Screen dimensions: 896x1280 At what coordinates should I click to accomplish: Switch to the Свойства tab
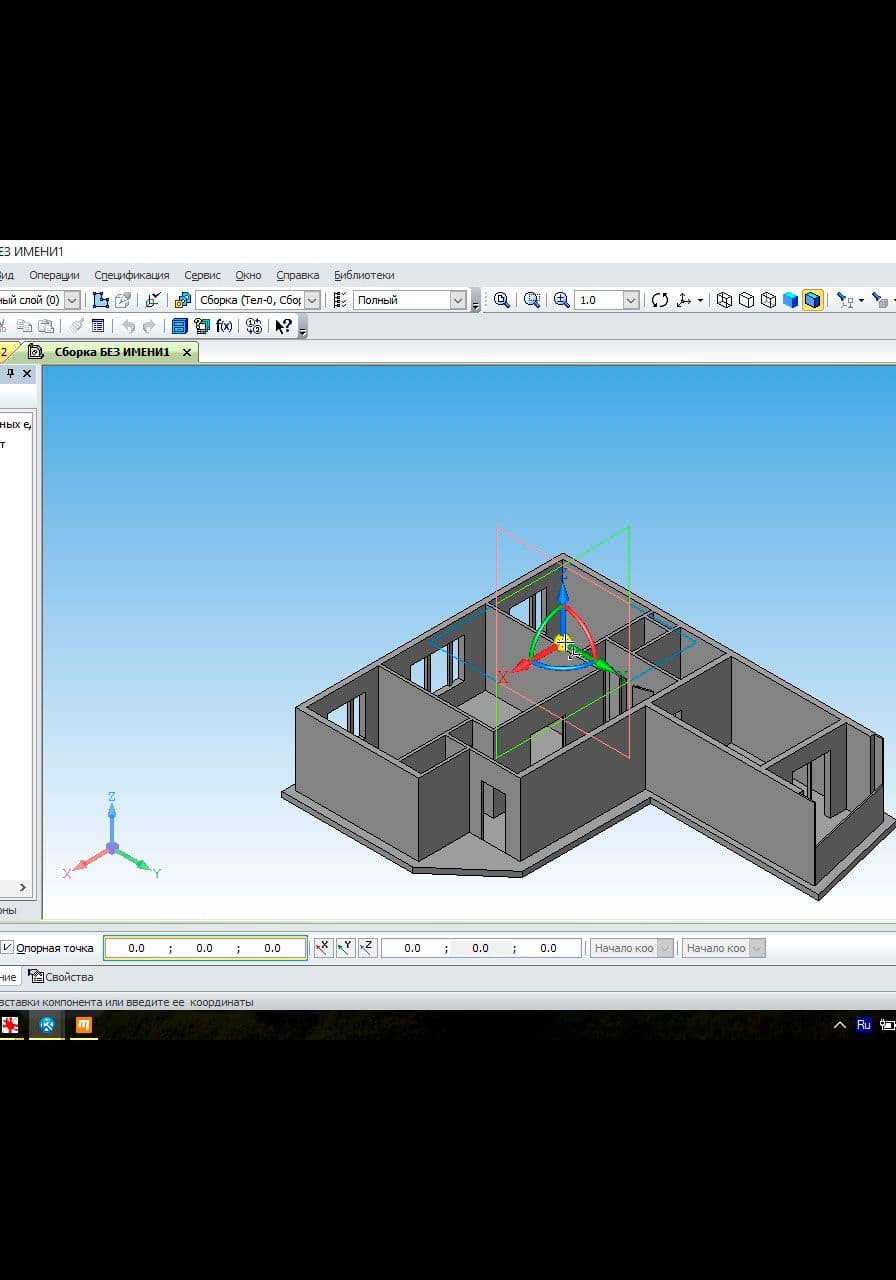point(61,977)
